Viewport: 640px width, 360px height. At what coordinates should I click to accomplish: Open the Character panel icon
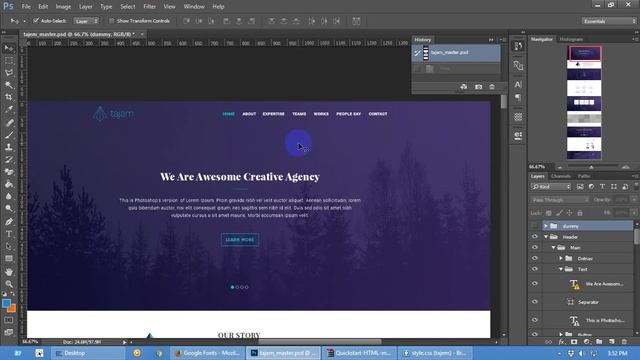[518, 84]
